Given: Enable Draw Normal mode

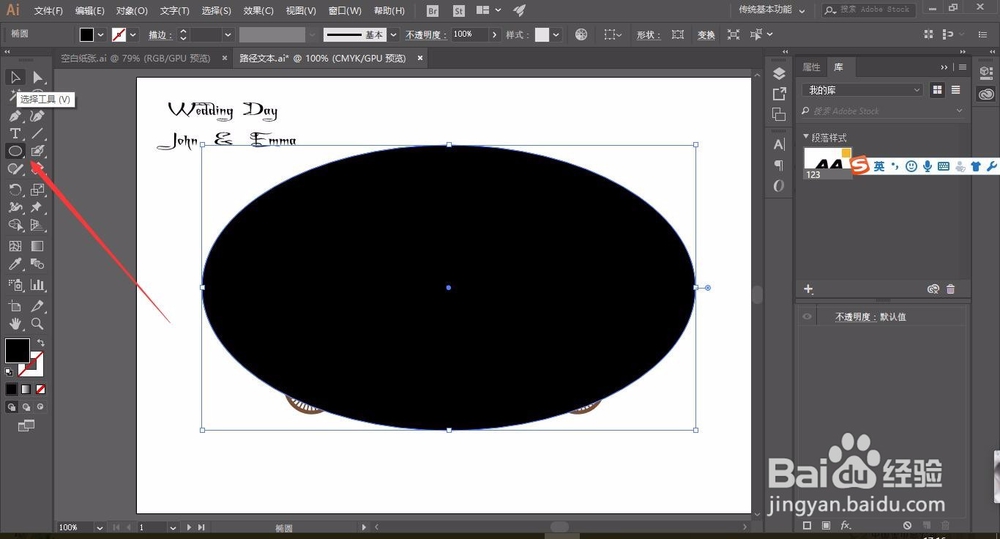Looking at the screenshot, I should [x=11, y=407].
